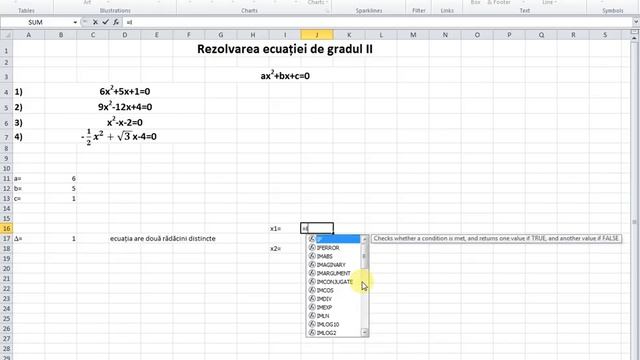Select column J header
The height and width of the screenshot is (360, 640).
(x=317, y=35)
